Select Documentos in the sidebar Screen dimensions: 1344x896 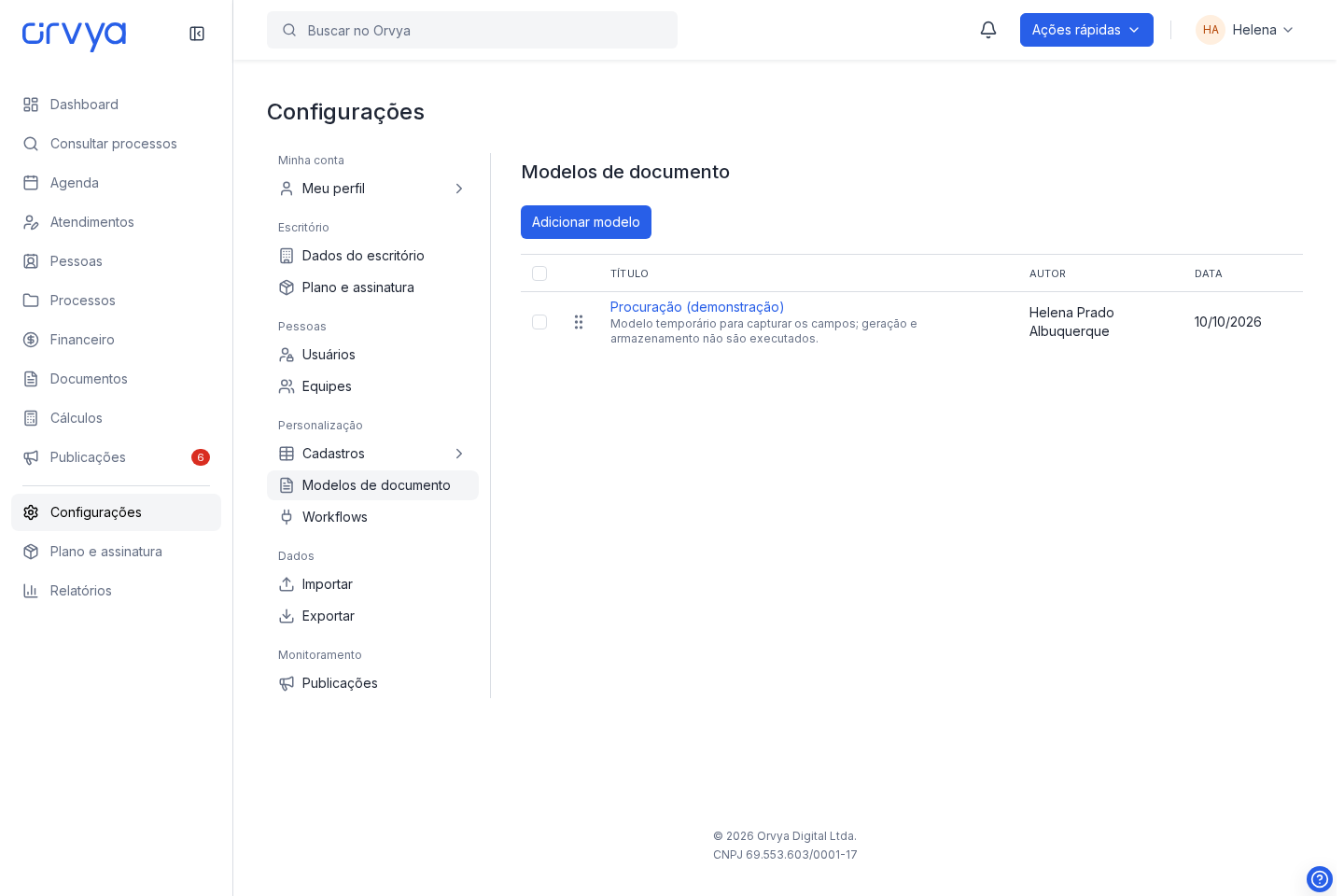(x=116, y=379)
